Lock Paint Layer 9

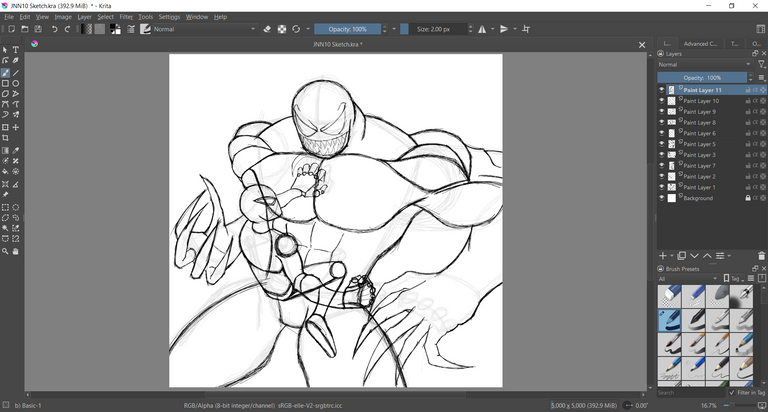pyautogui.click(x=748, y=112)
